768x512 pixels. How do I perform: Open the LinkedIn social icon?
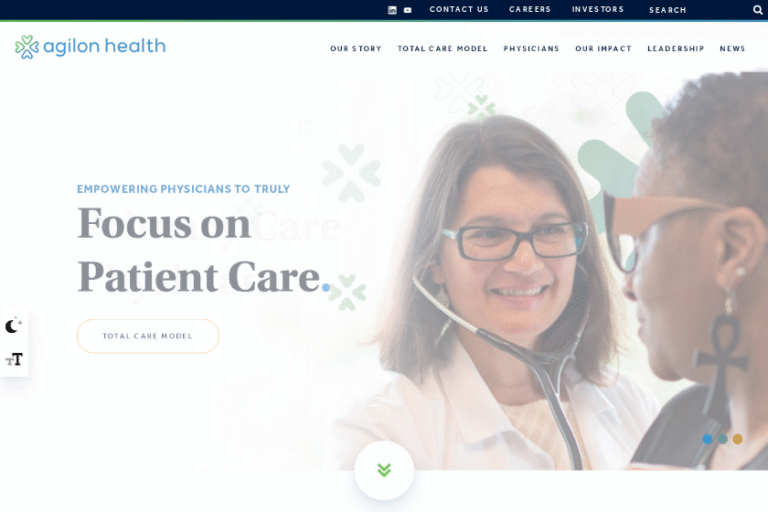click(x=392, y=10)
